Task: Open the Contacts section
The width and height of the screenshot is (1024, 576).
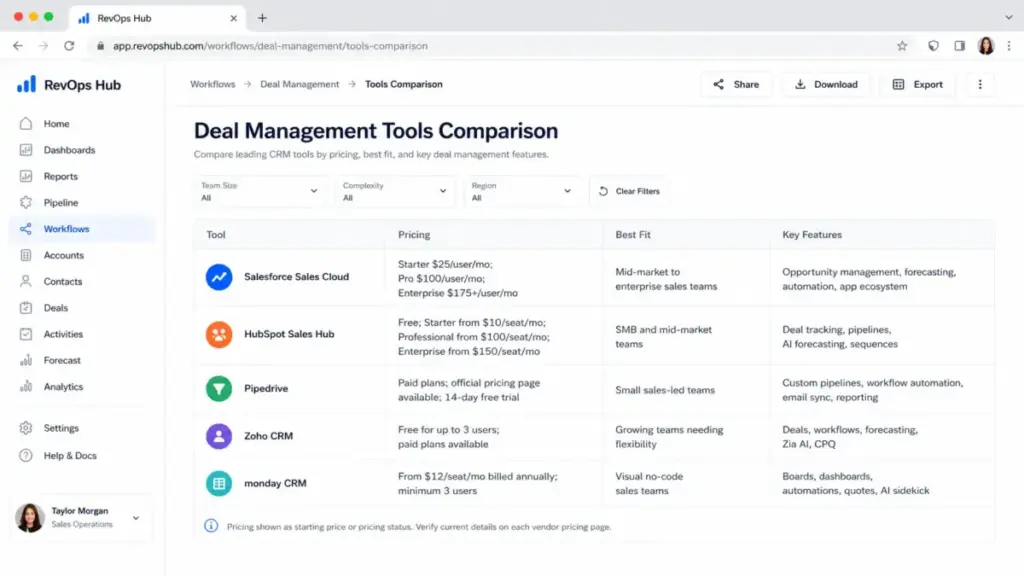Action: [63, 281]
